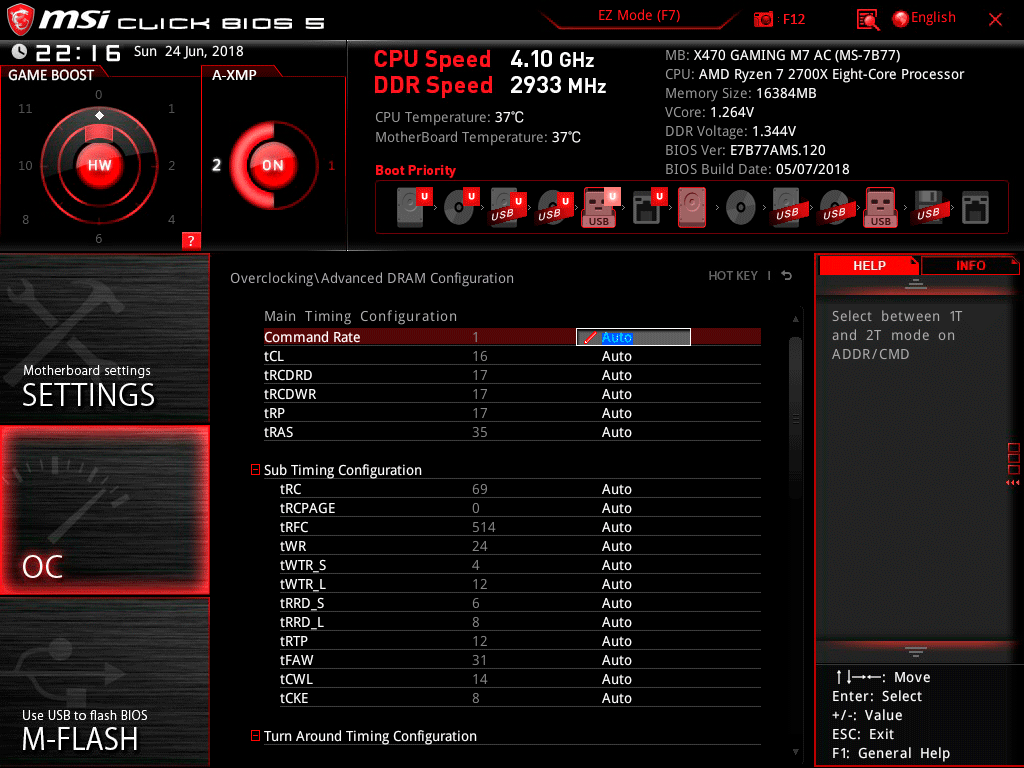Select the legacy USB hard disk boot icon
Viewport: 1024px width, 768px height.
pos(787,208)
